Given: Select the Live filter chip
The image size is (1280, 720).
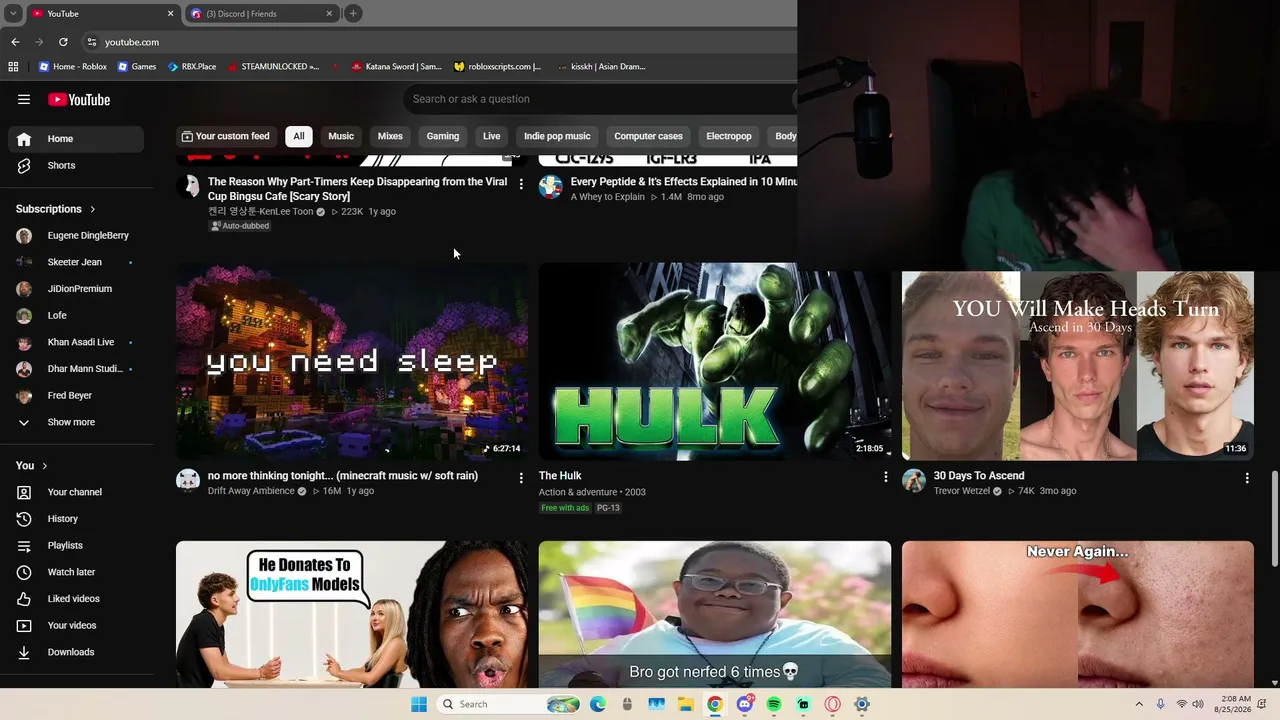Looking at the screenshot, I should [x=492, y=136].
